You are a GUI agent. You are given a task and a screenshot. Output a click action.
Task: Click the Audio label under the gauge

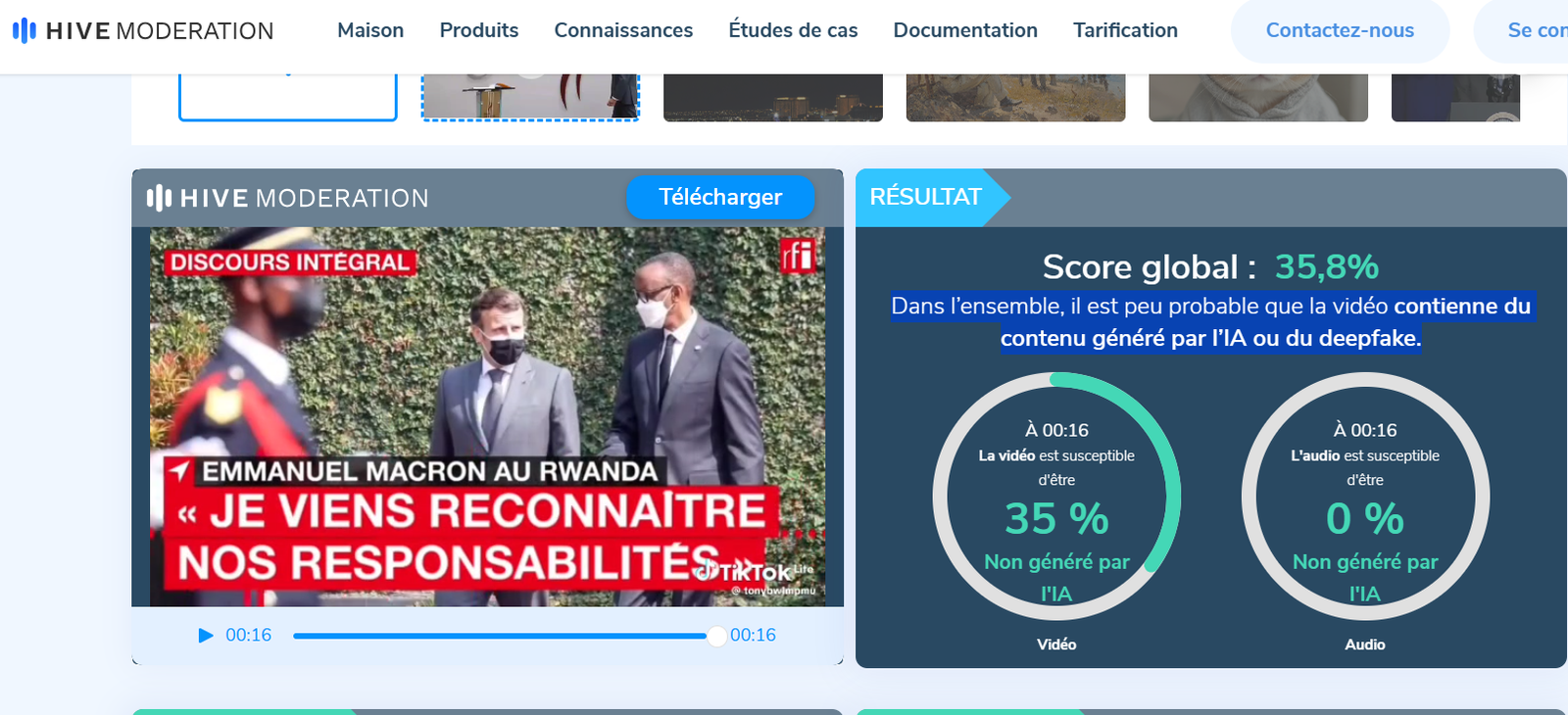1365,644
